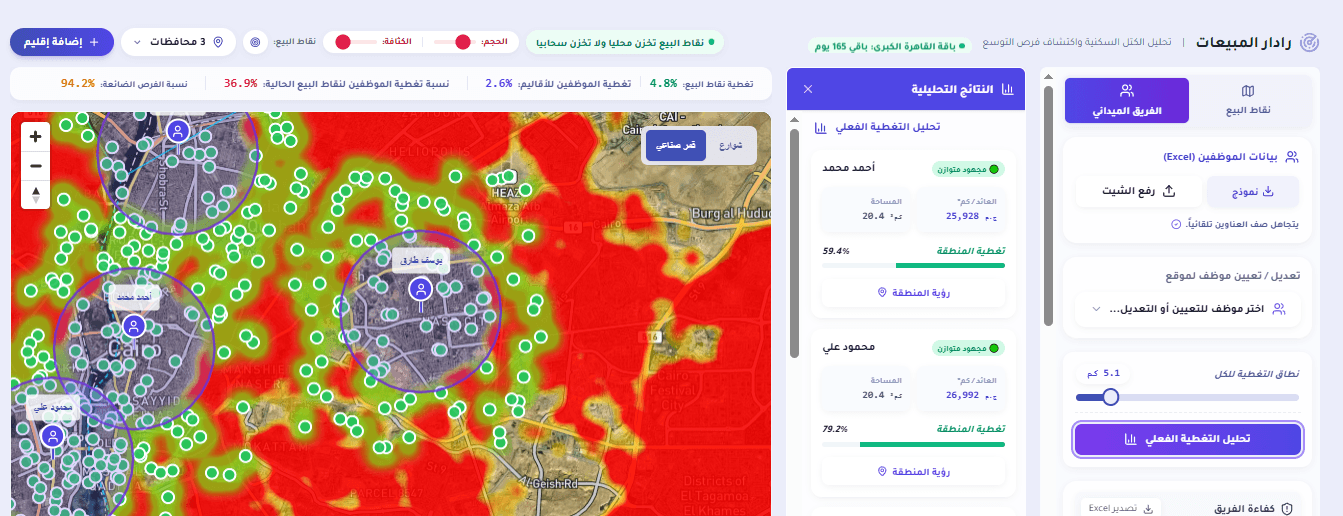Click the 2.6% regional employee coverage stat
The height and width of the screenshot is (516, 1343).
[x=558, y=83]
